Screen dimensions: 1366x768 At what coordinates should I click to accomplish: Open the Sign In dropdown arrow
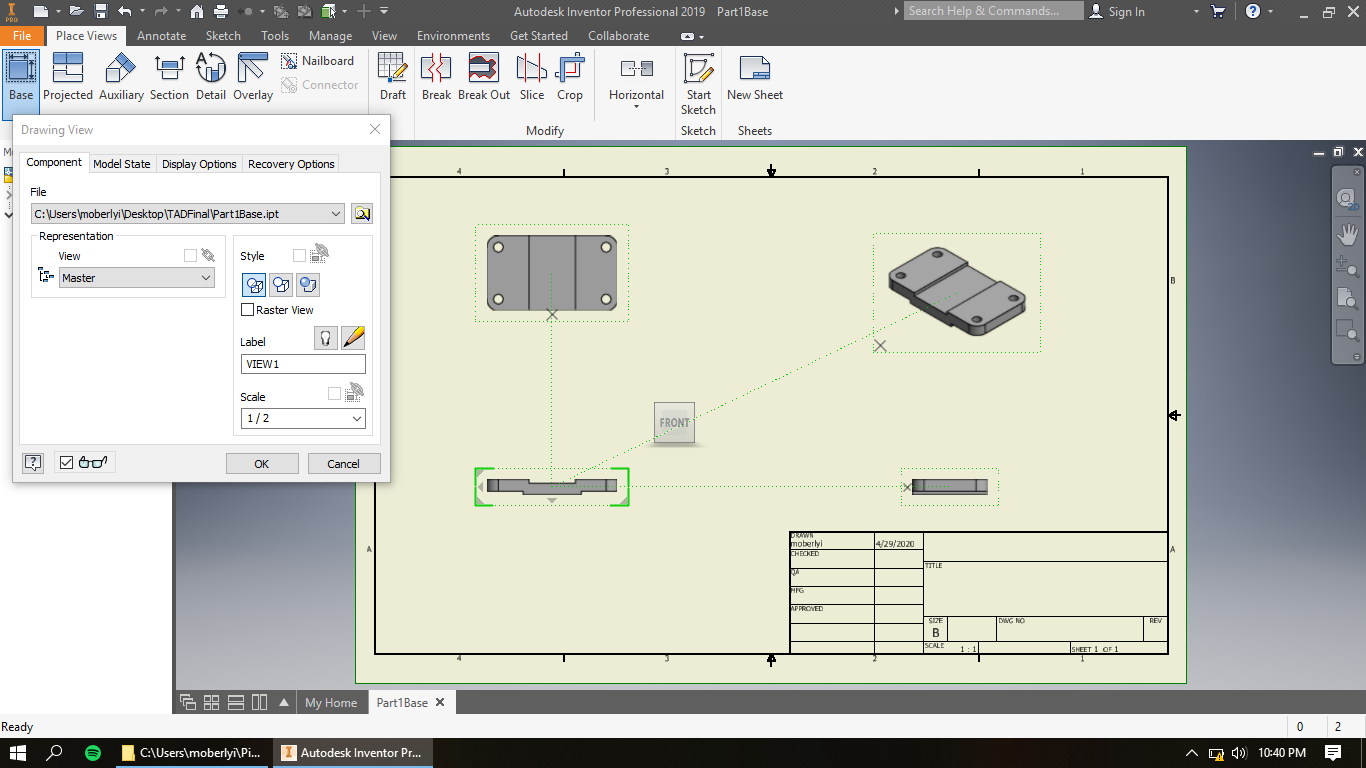pos(1197,11)
